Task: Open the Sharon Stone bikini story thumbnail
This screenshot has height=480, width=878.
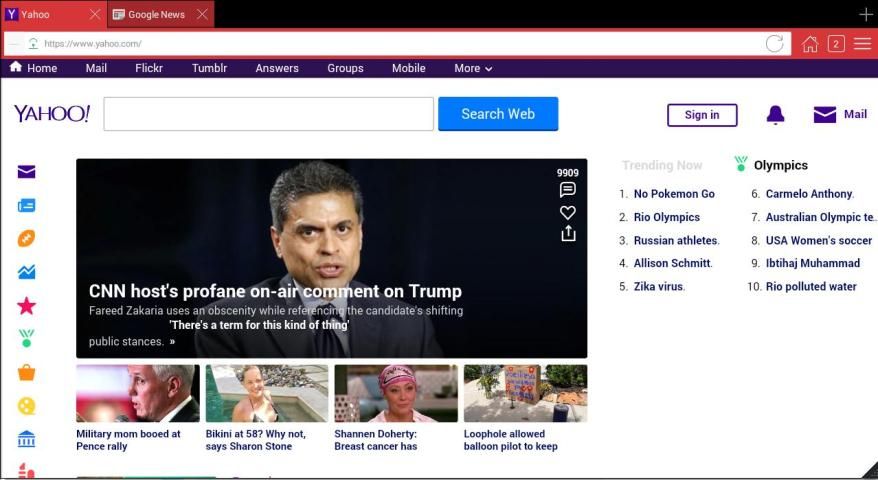Action: (x=267, y=393)
